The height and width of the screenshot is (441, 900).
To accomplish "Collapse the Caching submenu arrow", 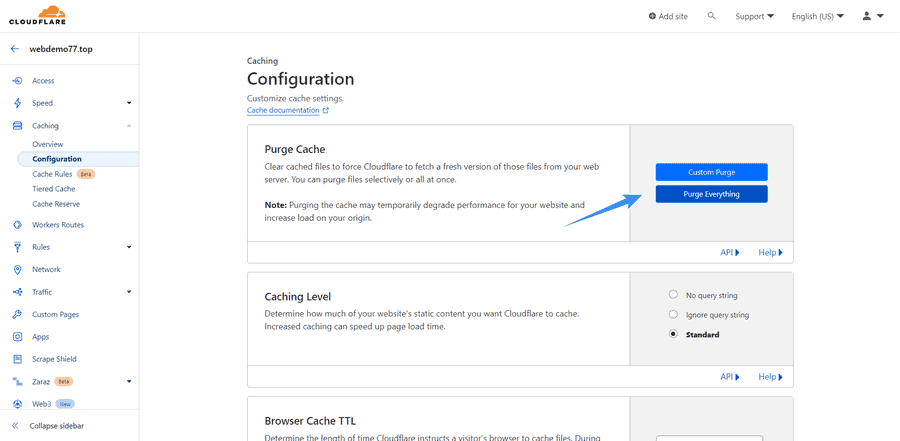I will click(x=129, y=126).
